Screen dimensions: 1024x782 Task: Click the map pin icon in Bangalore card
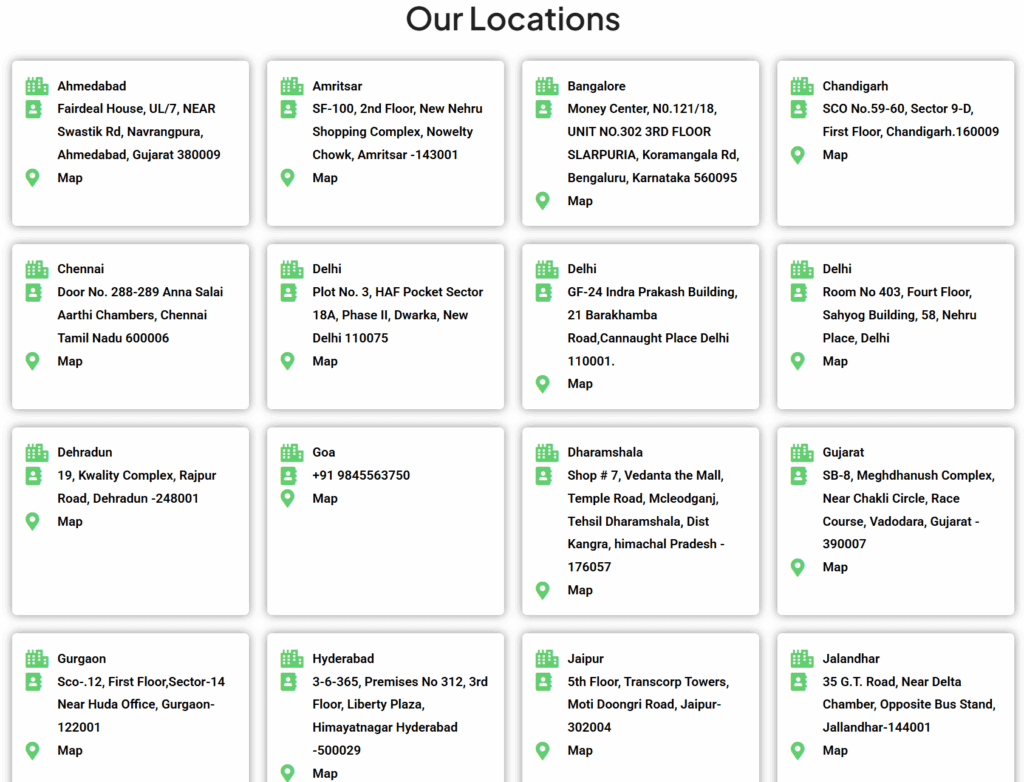point(543,201)
